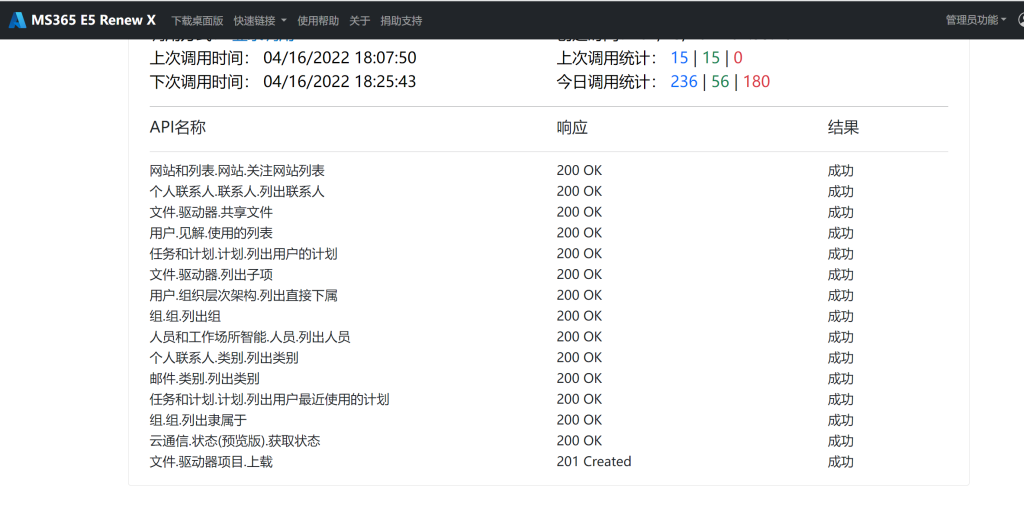Click 成功 result for 邮件.类别.列出类别
The height and width of the screenshot is (509, 1024).
(840, 379)
